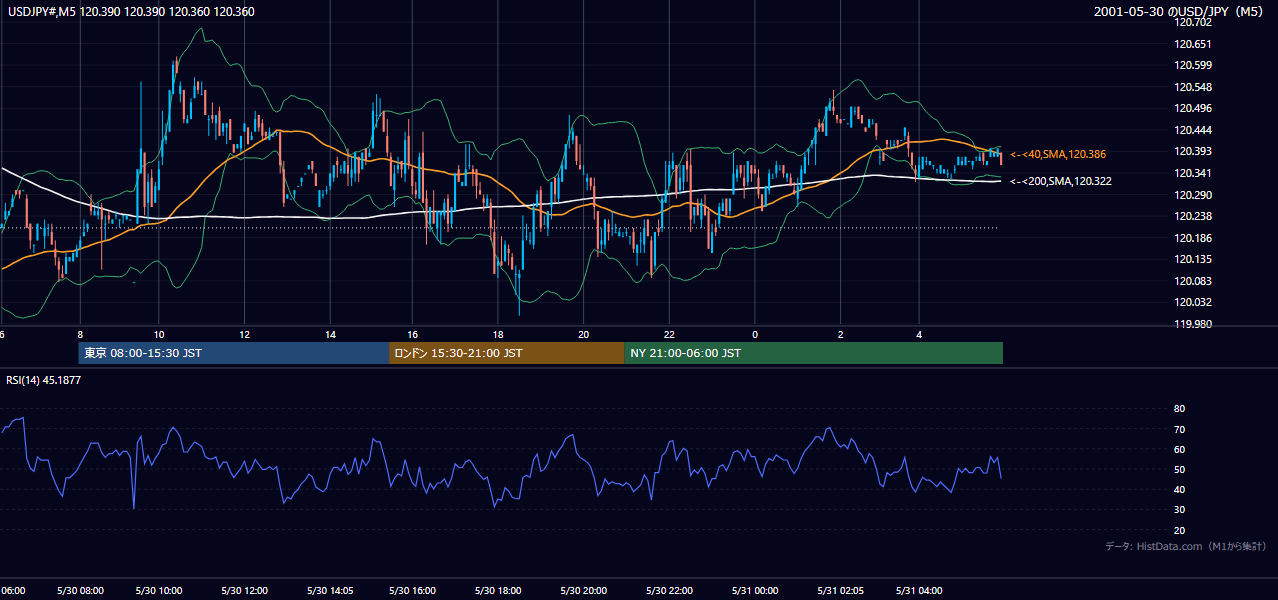
Task: Click the NY 21:00-06:00 JST session bar
Action: point(813,353)
